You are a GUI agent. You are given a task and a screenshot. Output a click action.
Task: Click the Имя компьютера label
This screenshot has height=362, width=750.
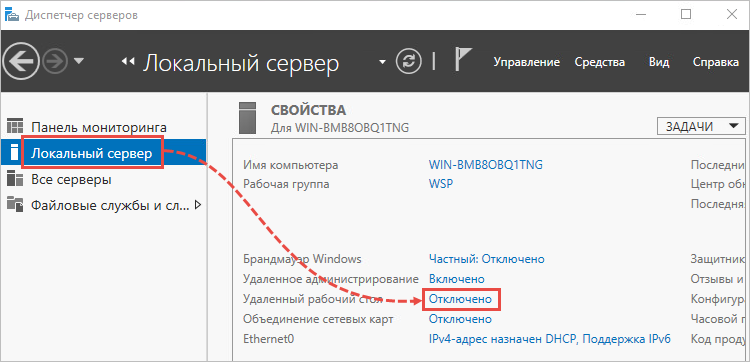(x=291, y=165)
